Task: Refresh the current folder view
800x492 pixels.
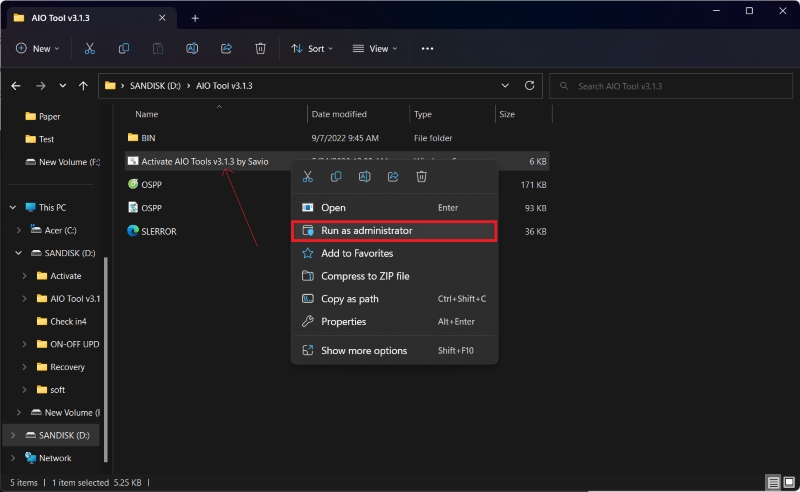Action: 530,86
